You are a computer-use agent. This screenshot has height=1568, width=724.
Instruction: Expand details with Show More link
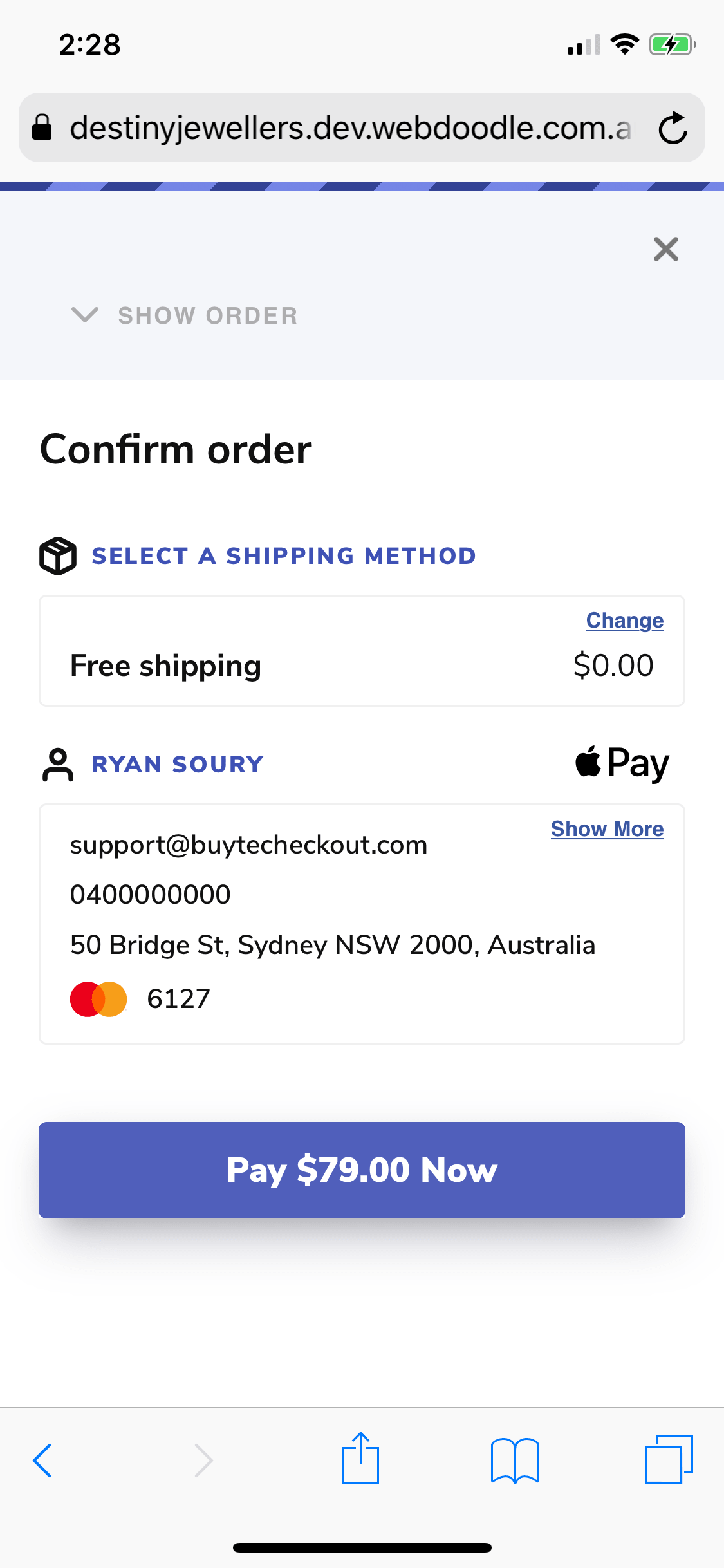pyautogui.click(x=607, y=829)
